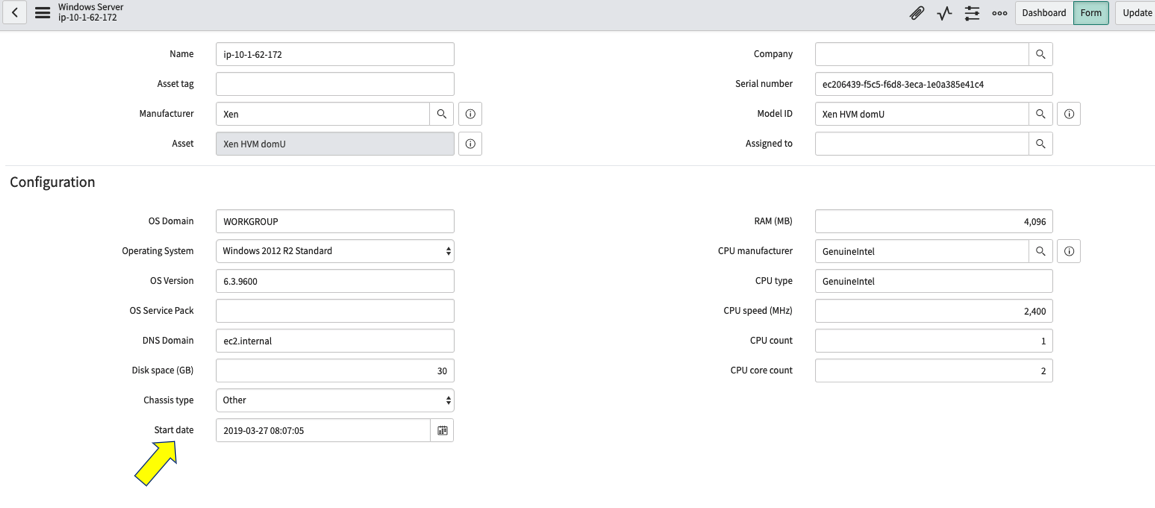The width and height of the screenshot is (1155, 508).
Task: Expand the Operating System dropdown
Action: [335, 251]
